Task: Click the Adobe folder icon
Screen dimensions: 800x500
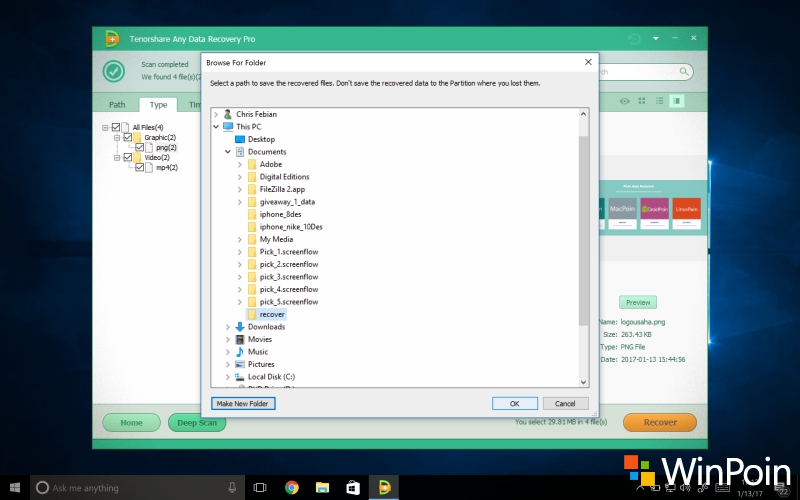Action: [x=252, y=164]
